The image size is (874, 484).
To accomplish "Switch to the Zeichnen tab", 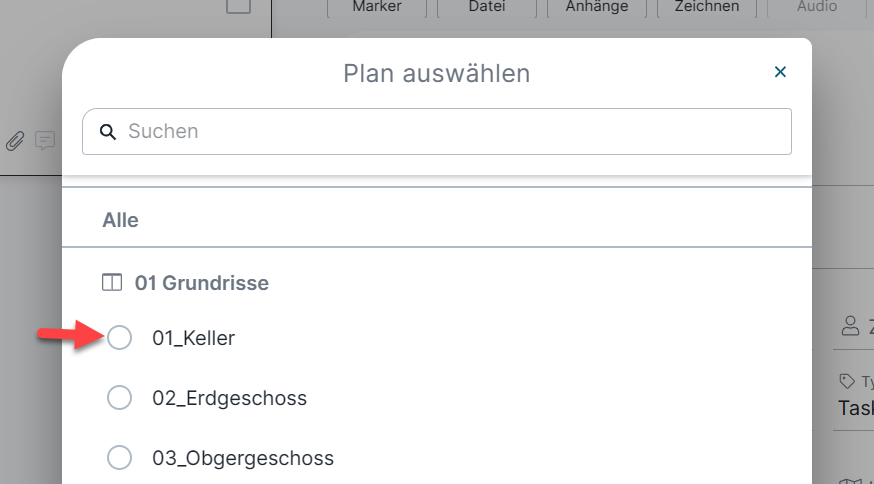I will click(x=707, y=7).
